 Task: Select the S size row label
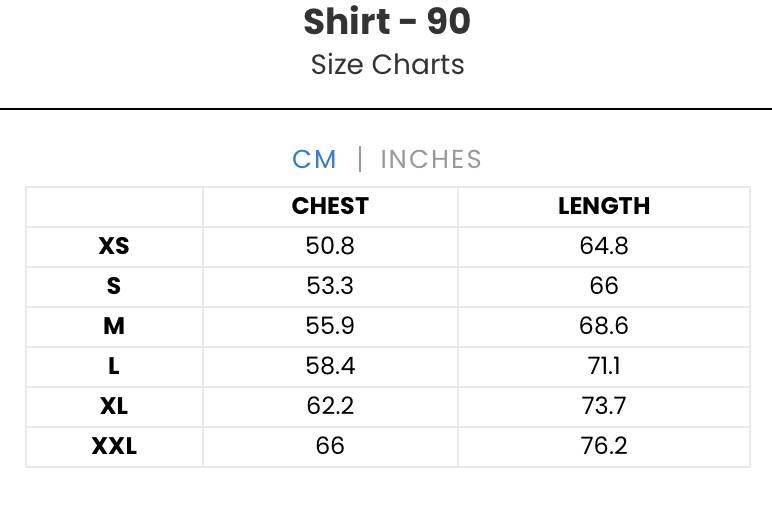click(x=114, y=286)
